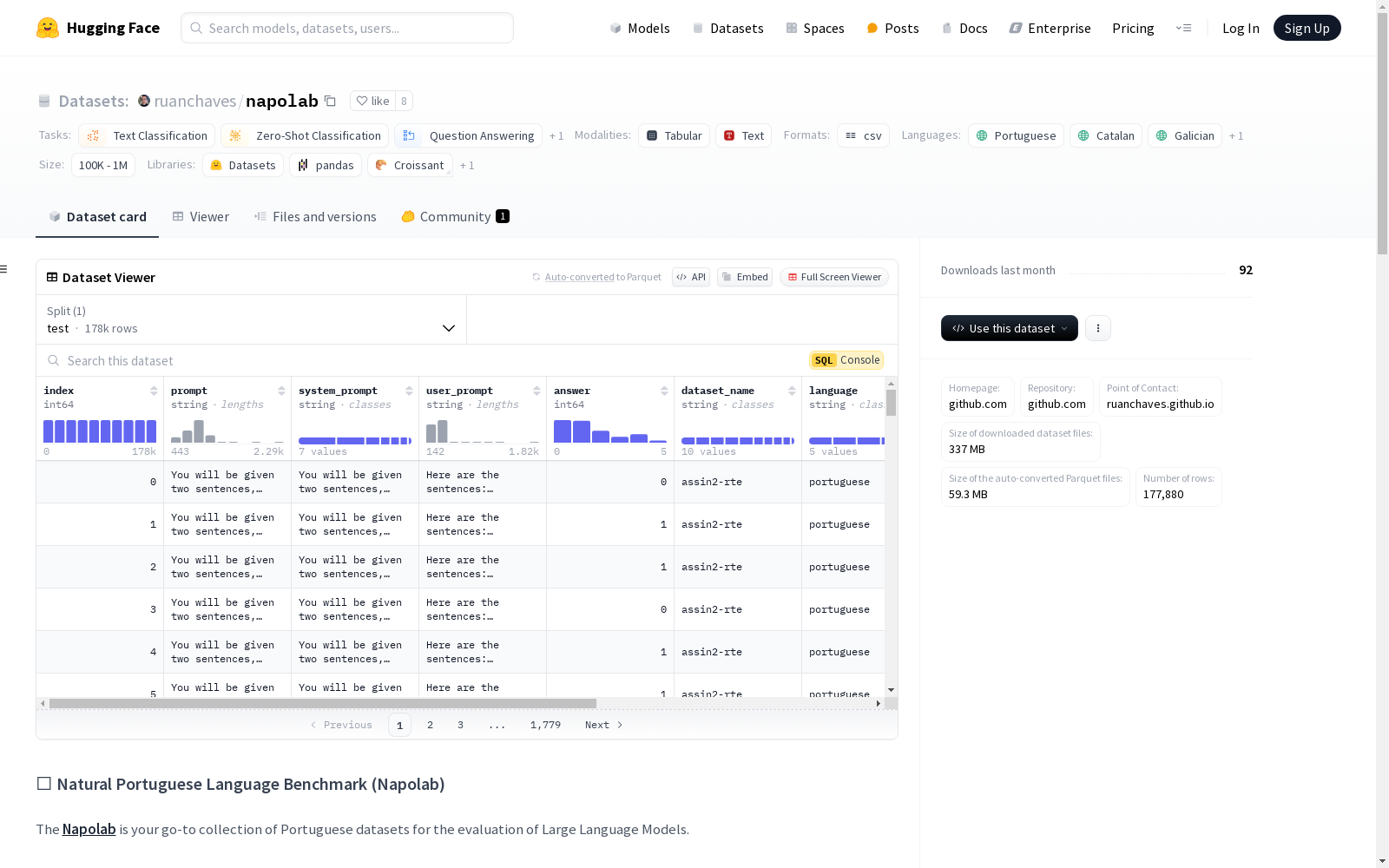Go to page 2 of the dataset
The height and width of the screenshot is (868, 1389).
(430, 725)
